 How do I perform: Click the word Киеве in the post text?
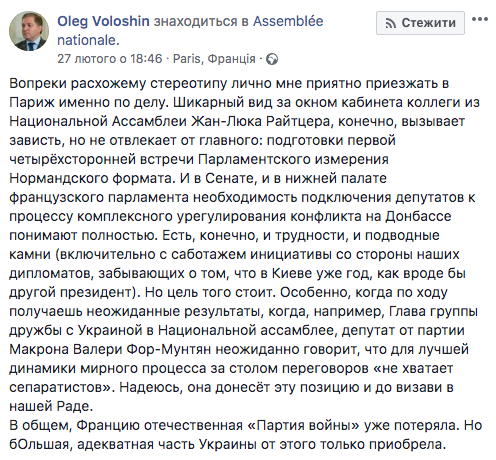[291, 273]
